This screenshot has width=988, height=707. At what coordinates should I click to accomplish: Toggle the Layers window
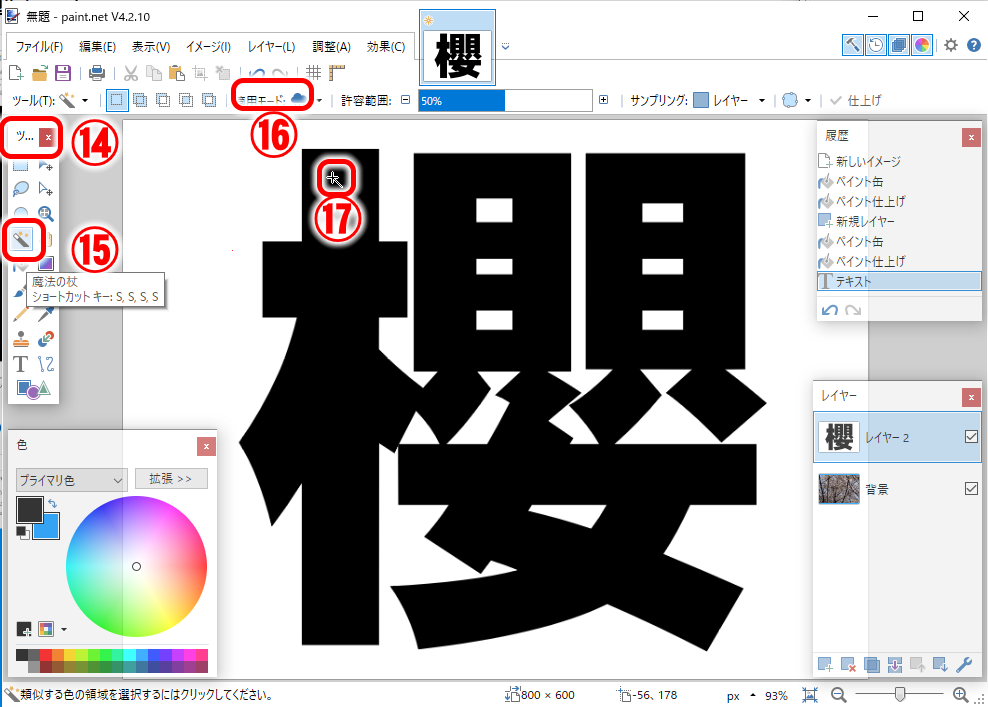[899, 45]
